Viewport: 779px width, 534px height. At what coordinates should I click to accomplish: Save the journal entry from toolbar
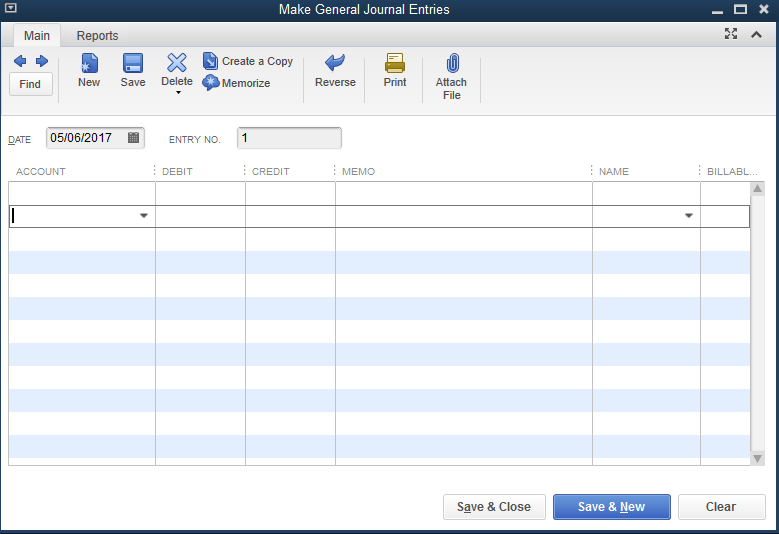coord(133,71)
